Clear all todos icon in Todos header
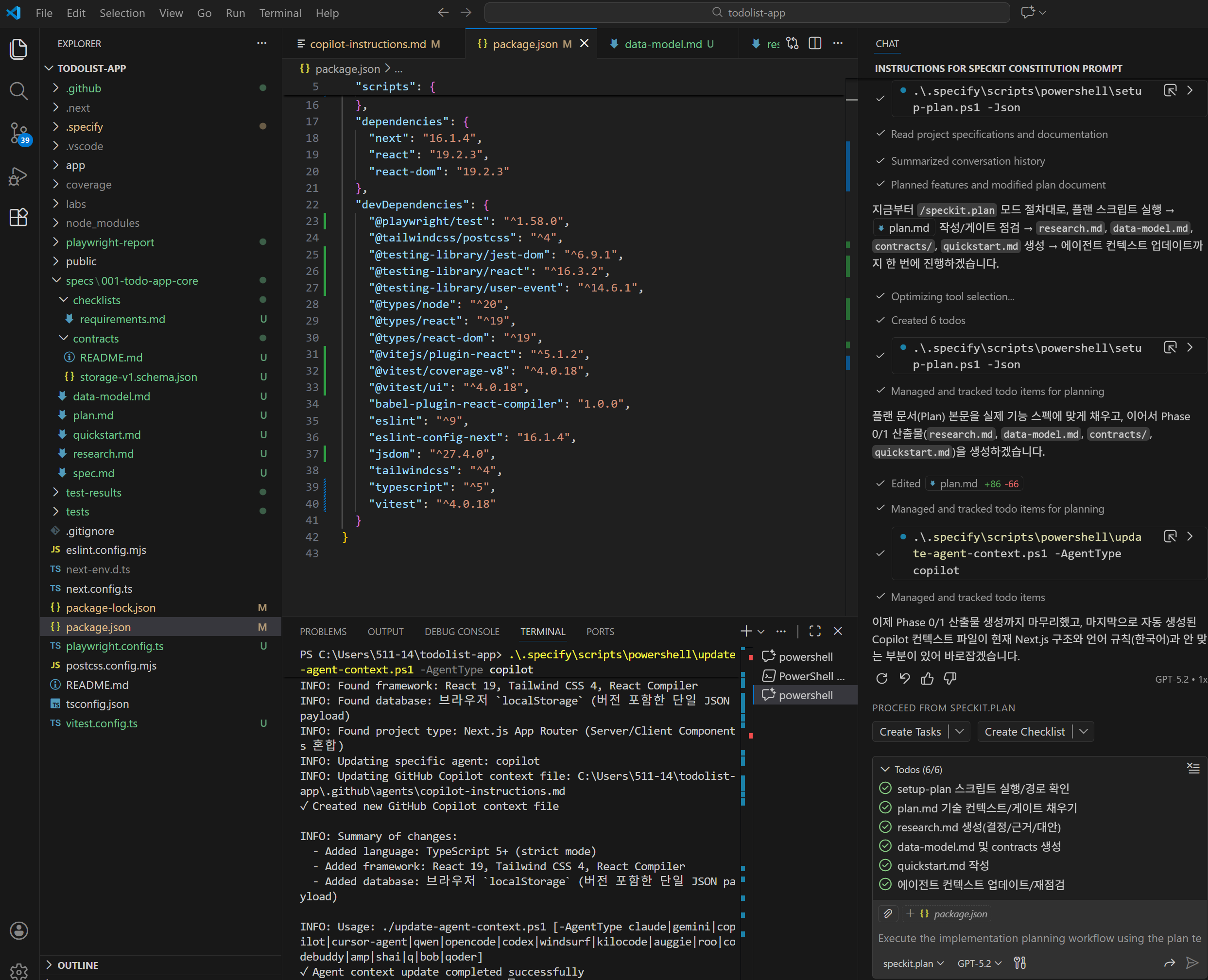Image resolution: width=1208 pixels, height=980 pixels. 1193,768
